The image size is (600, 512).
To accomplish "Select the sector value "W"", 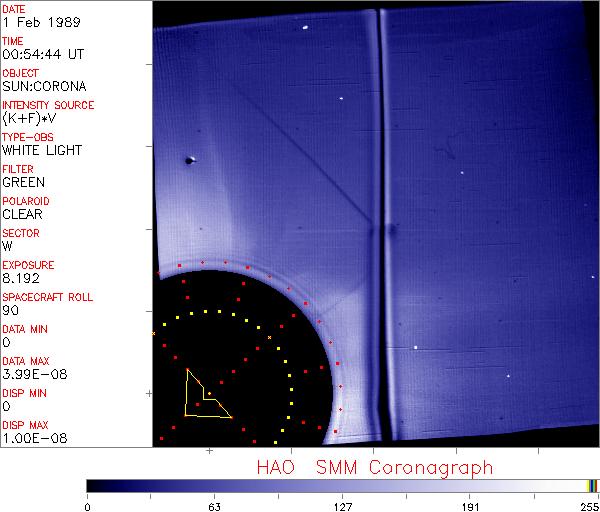I will 7,246.
